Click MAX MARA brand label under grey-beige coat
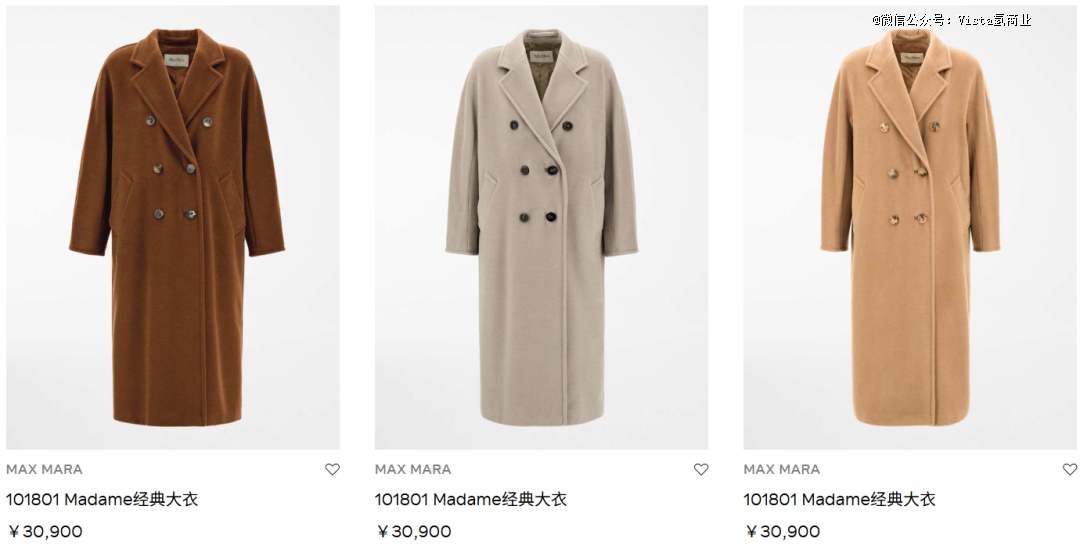 click(x=413, y=469)
